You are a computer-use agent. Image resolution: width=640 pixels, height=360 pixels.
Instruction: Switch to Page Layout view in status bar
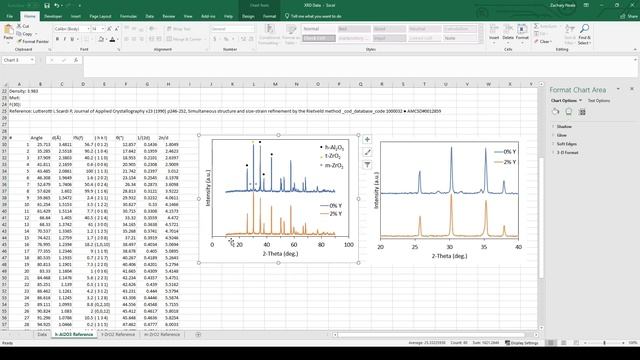point(563,343)
